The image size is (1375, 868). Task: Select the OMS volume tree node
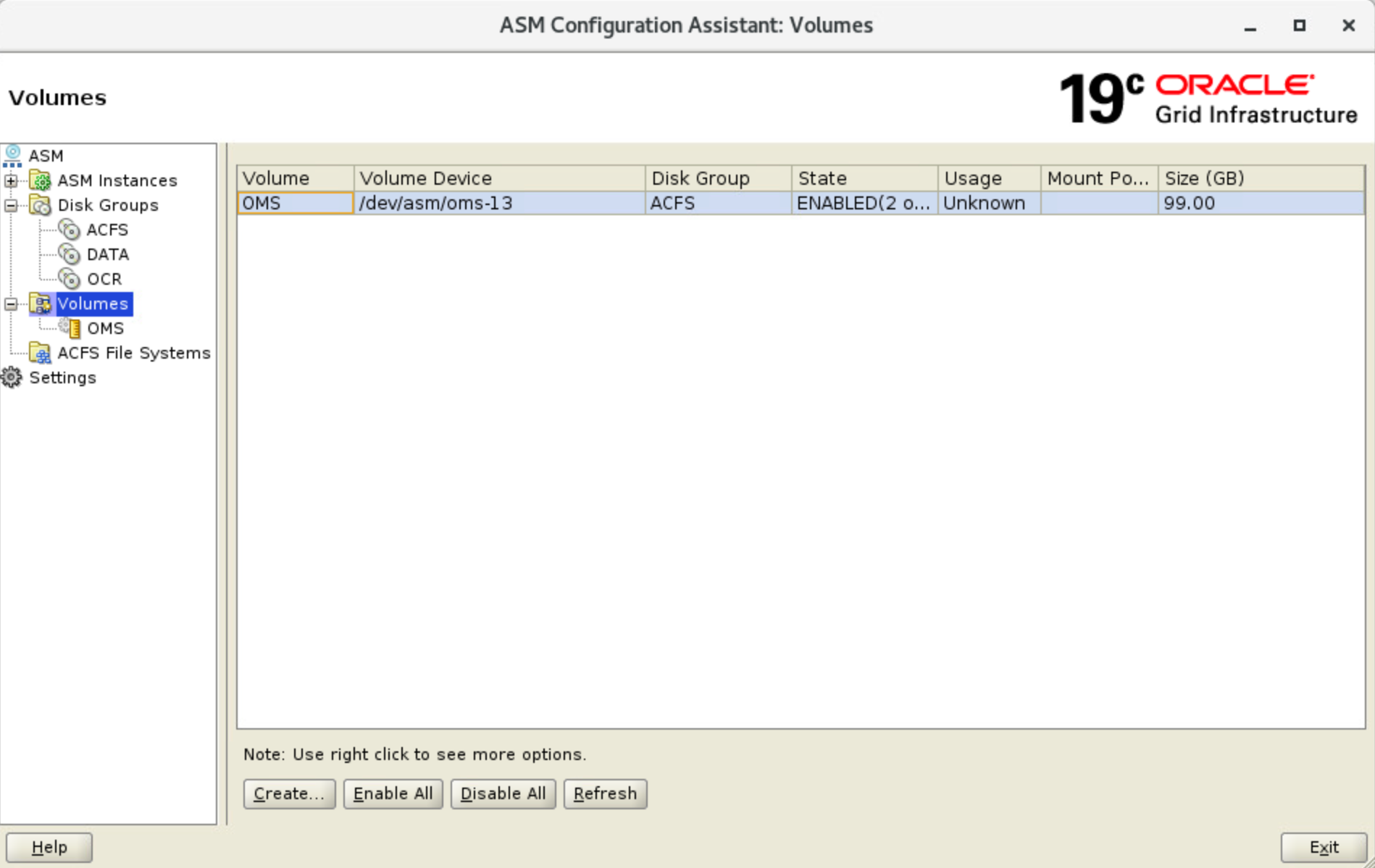[x=106, y=328]
